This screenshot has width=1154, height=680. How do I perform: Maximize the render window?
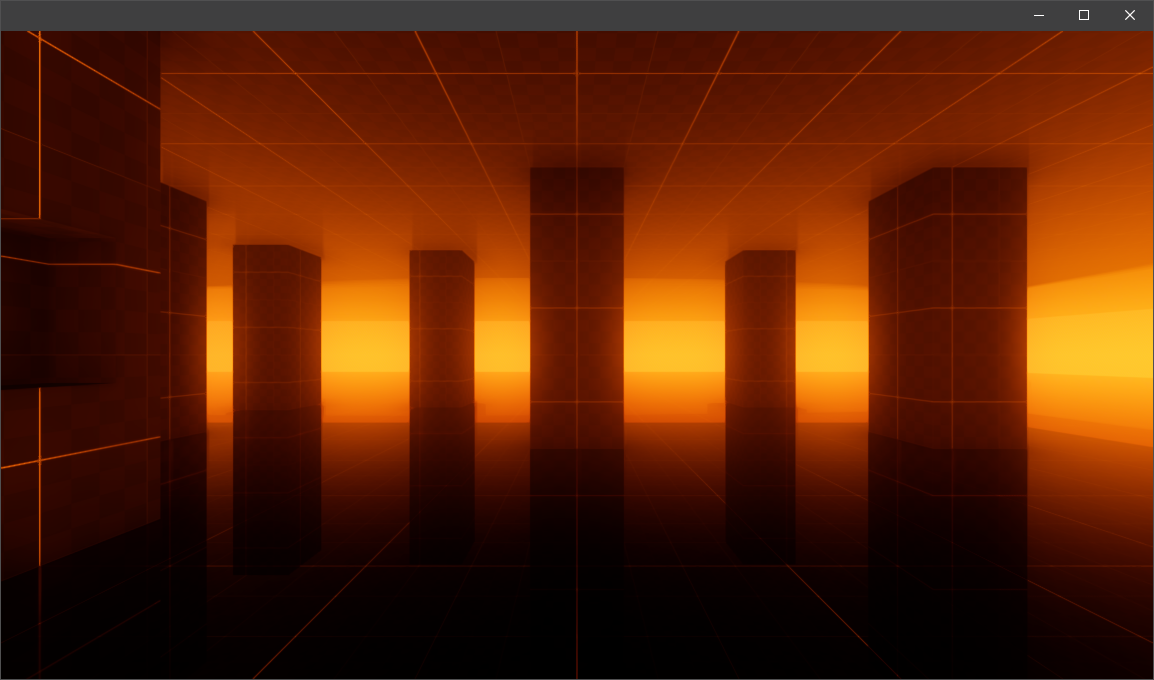1083,15
